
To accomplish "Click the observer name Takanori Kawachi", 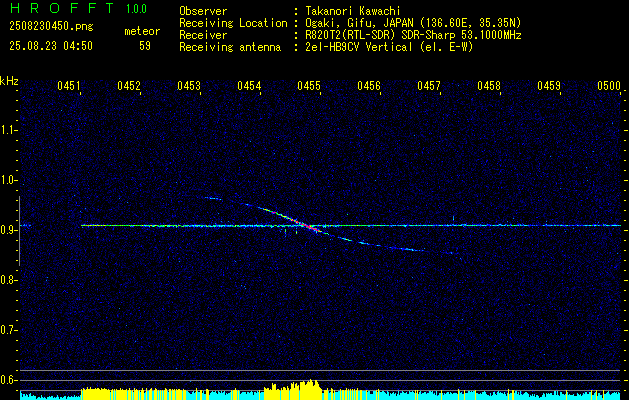I will [351, 11].
